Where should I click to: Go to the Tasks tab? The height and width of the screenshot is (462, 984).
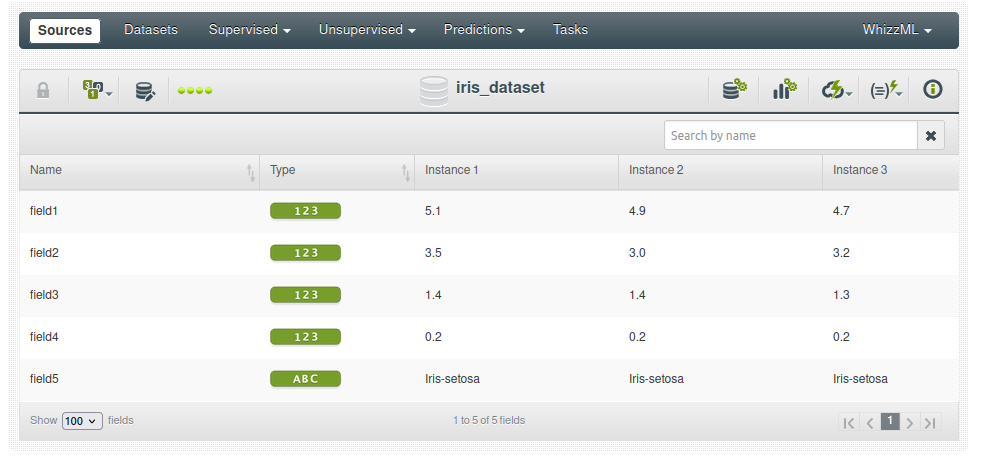[570, 30]
